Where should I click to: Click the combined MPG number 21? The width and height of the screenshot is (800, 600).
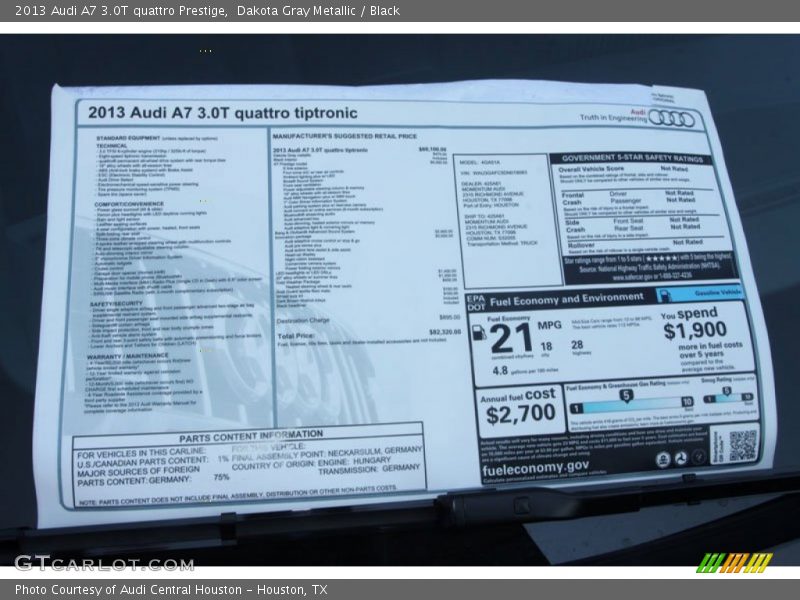tap(511, 338)
